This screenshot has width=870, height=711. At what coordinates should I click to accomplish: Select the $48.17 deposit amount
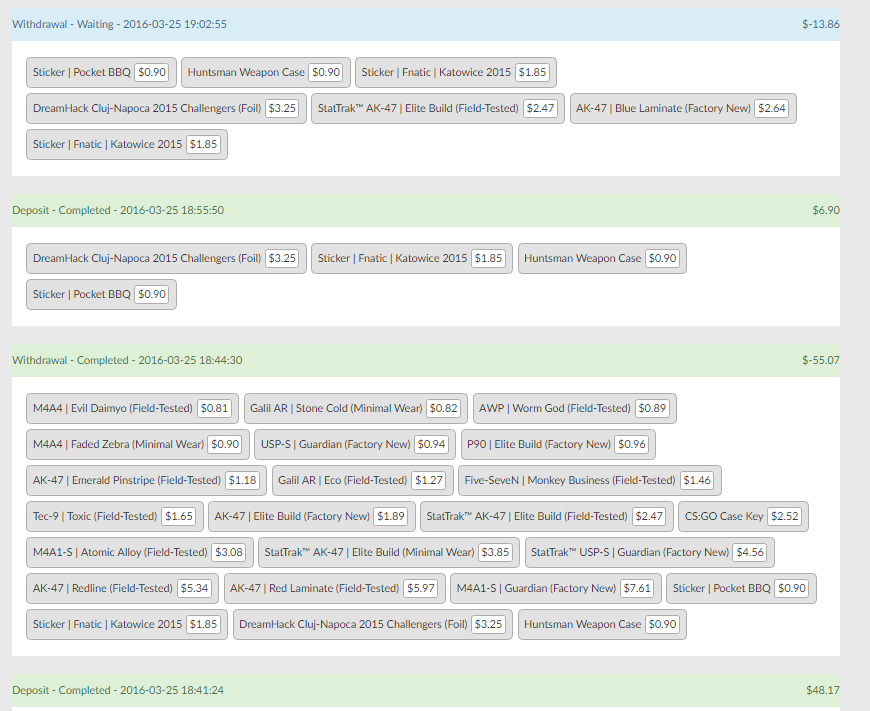tap(823, 690)
